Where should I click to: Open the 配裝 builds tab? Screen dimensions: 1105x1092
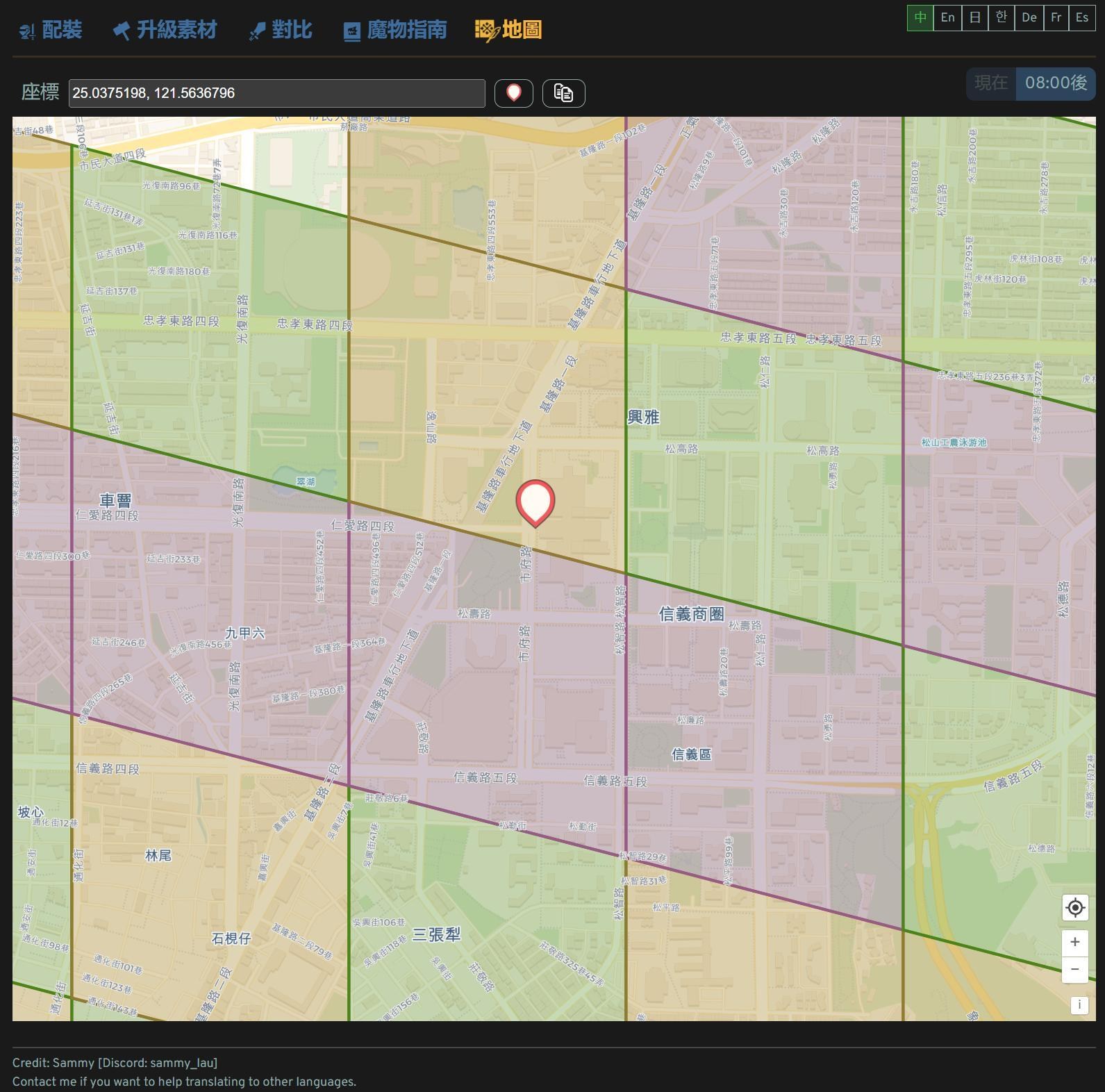[x=51, y=30]
